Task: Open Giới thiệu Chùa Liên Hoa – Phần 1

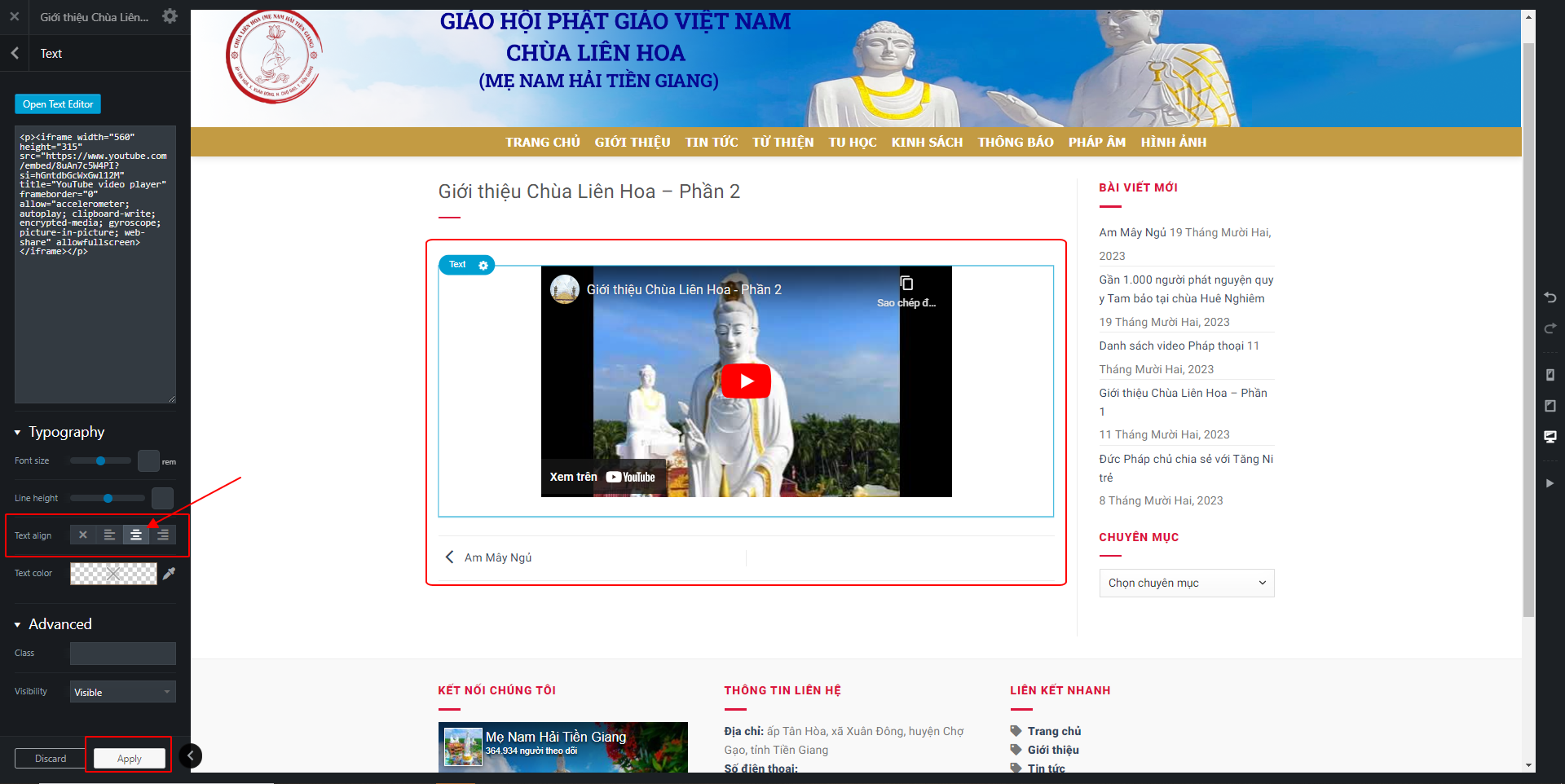Action: tap(1183, 403)
